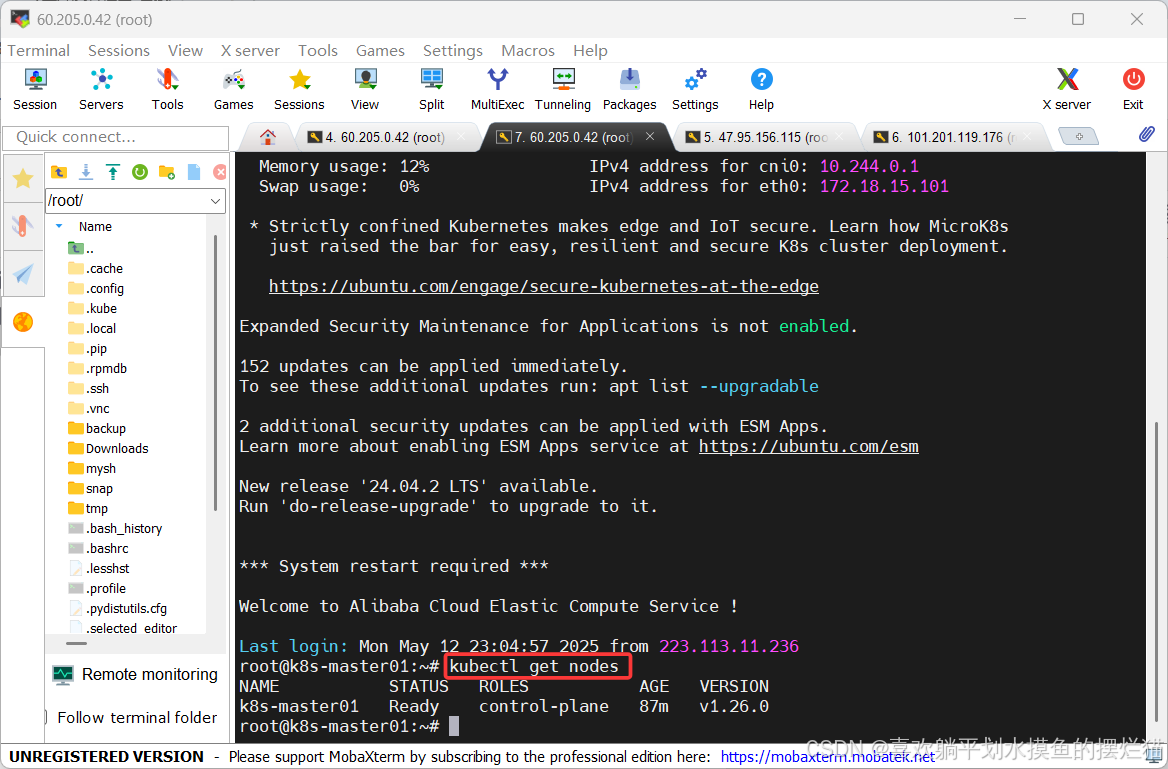Open the Sftp globe sidebar tab
The image size is (1168, 769).
[23, 322]
